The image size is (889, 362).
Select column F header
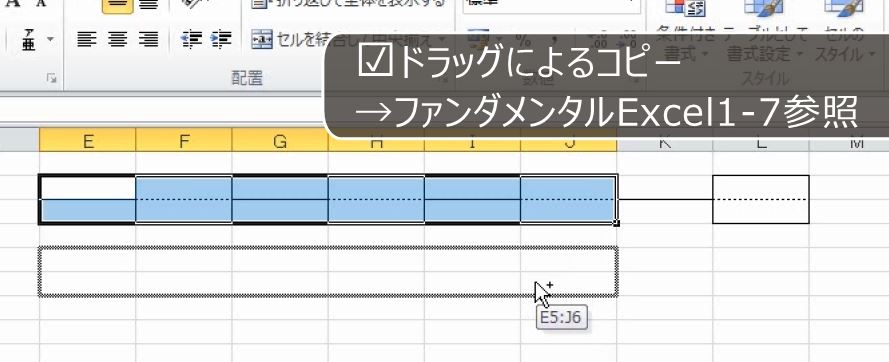184,141
